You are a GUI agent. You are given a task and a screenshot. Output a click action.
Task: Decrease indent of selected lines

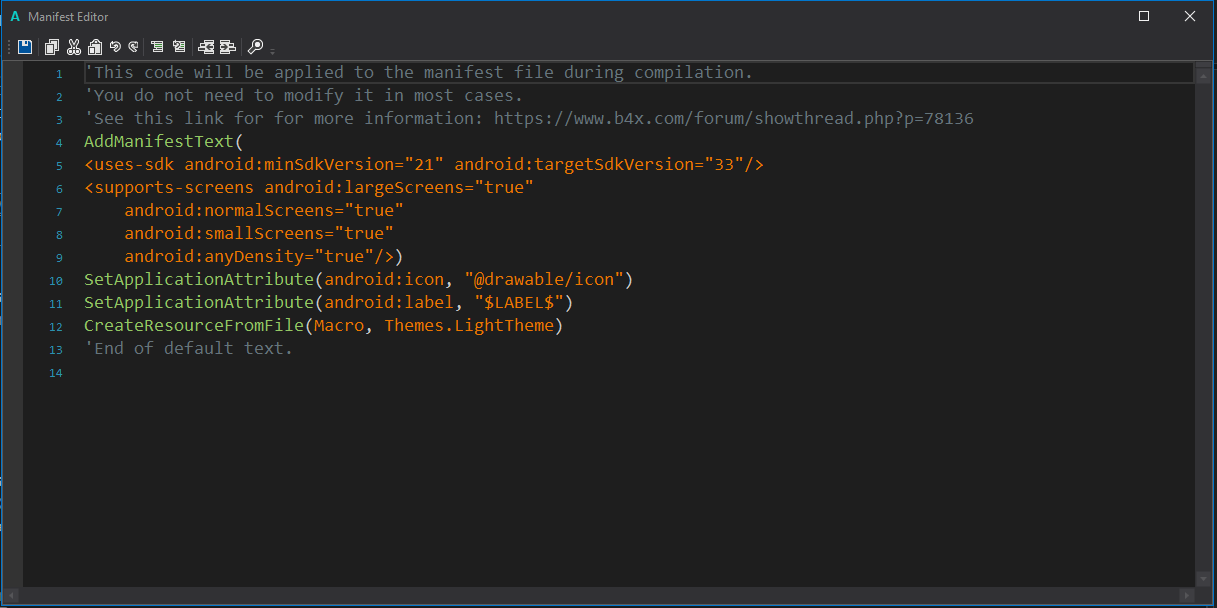point(206,46)
